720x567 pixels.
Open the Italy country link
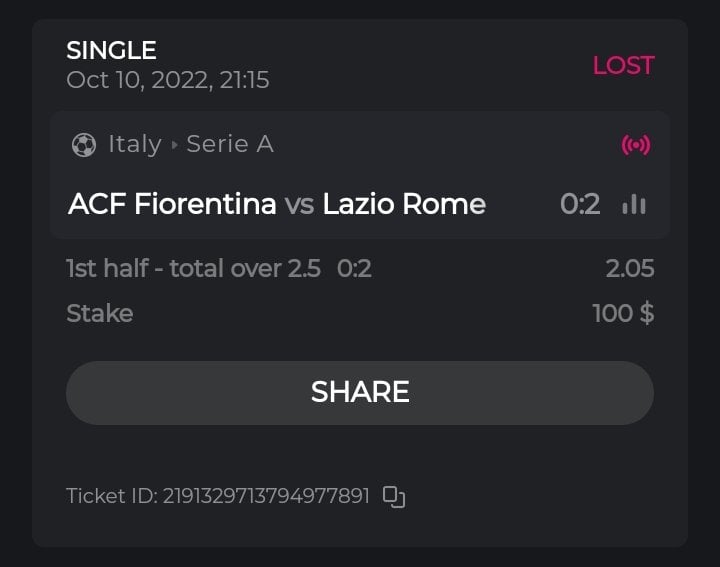[x=135, y=144]
